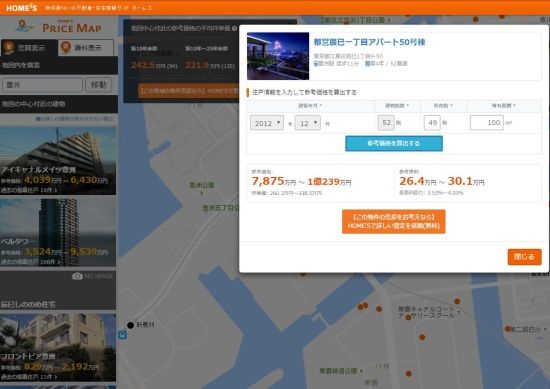Click the help icon beside 平均坪単価 heading
The width and height of the screenshot is (550, 389).
[234, 28]
